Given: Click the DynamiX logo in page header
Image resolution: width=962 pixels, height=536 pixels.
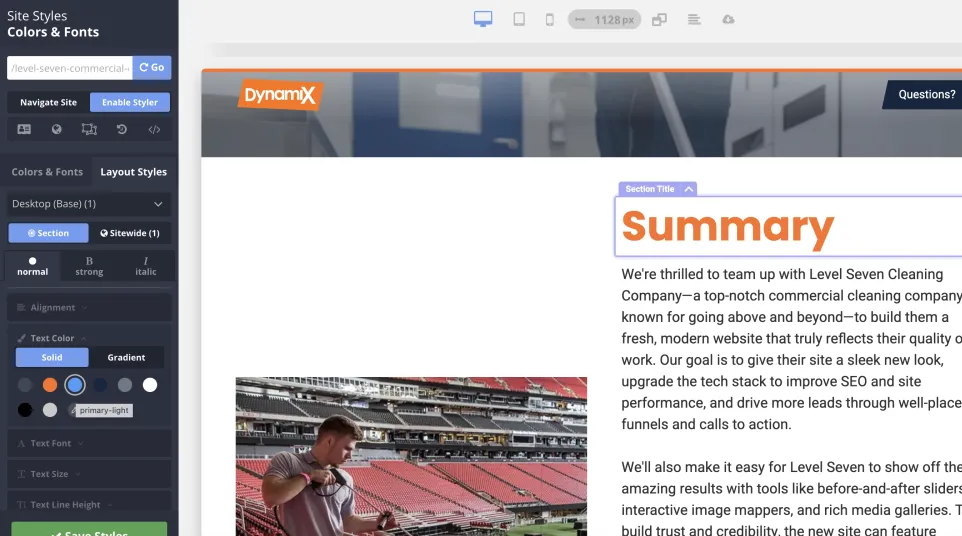Looking at the screenshot, I should point(280,94).
